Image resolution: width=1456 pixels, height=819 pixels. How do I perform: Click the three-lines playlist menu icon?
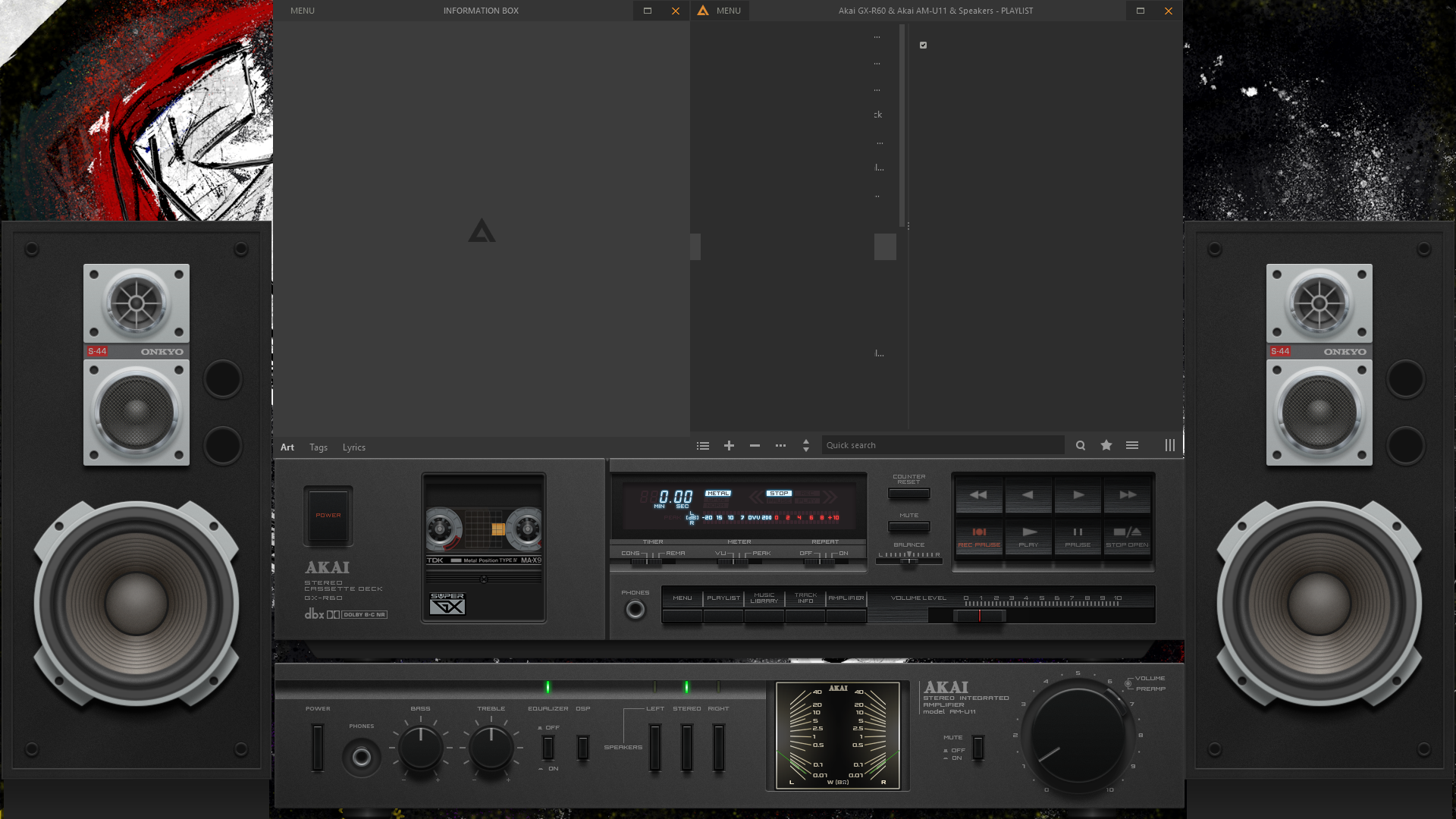point(1132,445)
